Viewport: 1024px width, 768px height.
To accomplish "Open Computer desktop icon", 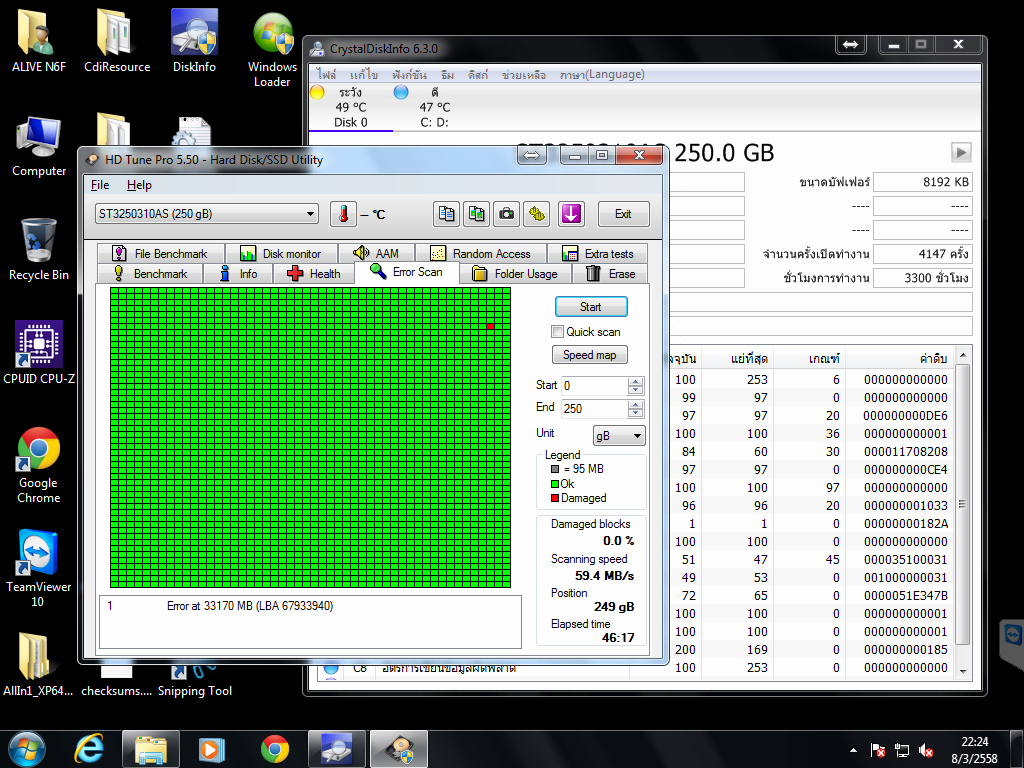I will tap(39, 146).
